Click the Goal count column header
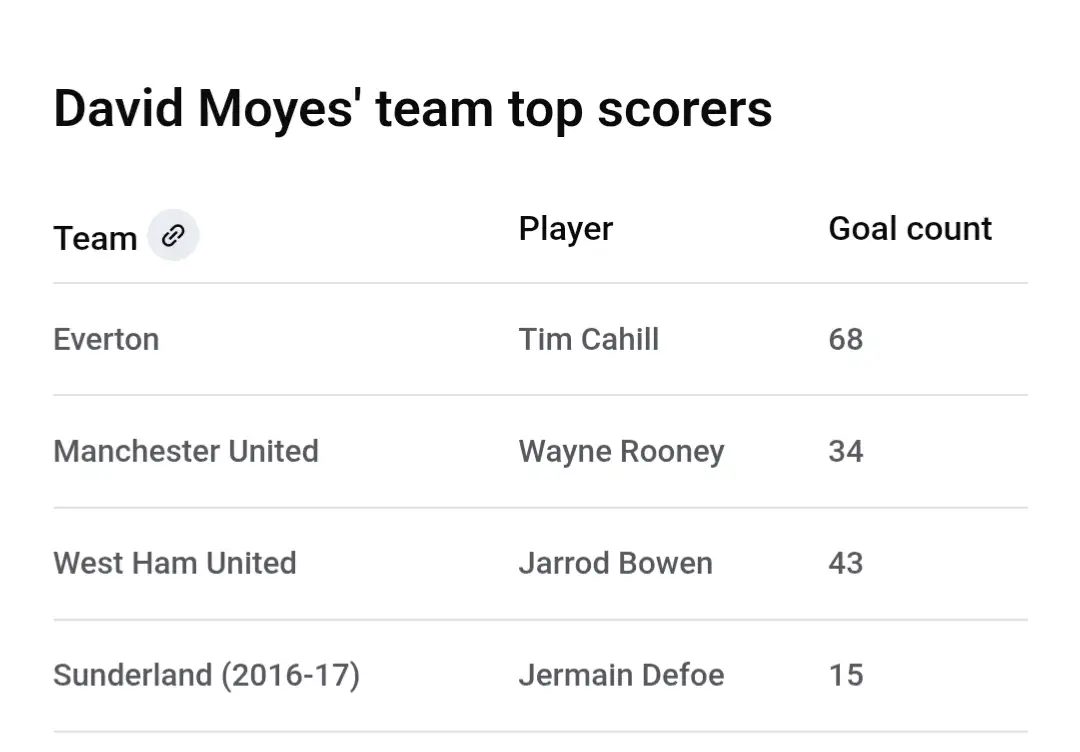Screen dimensions: 1080x752 tap(910, 229)
